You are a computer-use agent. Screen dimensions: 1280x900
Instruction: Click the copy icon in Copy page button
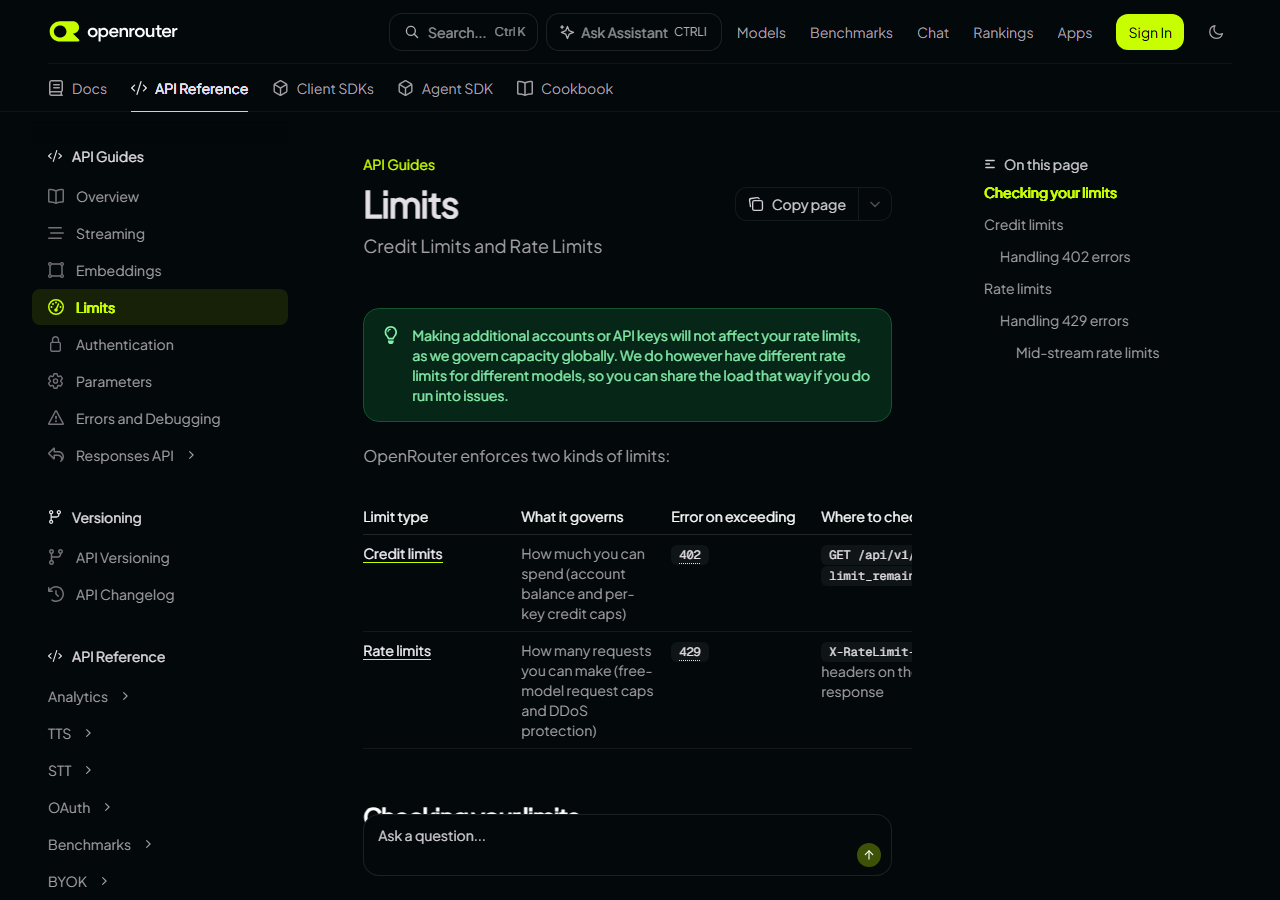pyautogui.click(x=756, y=204)
